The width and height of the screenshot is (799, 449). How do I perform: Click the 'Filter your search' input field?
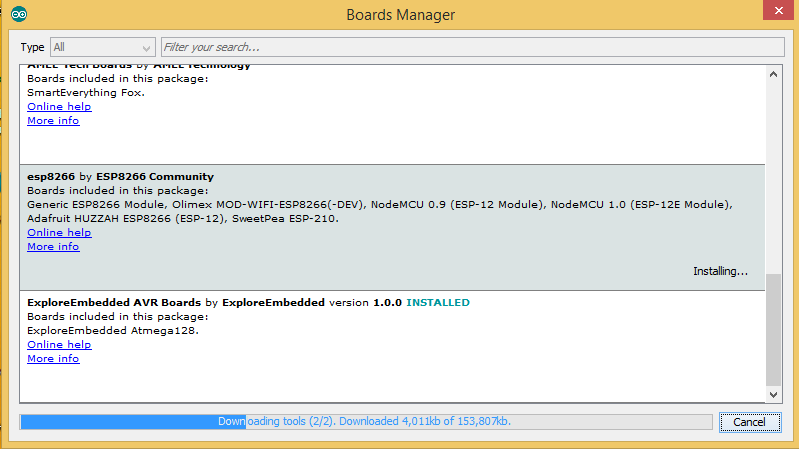(x=472, y=47)
